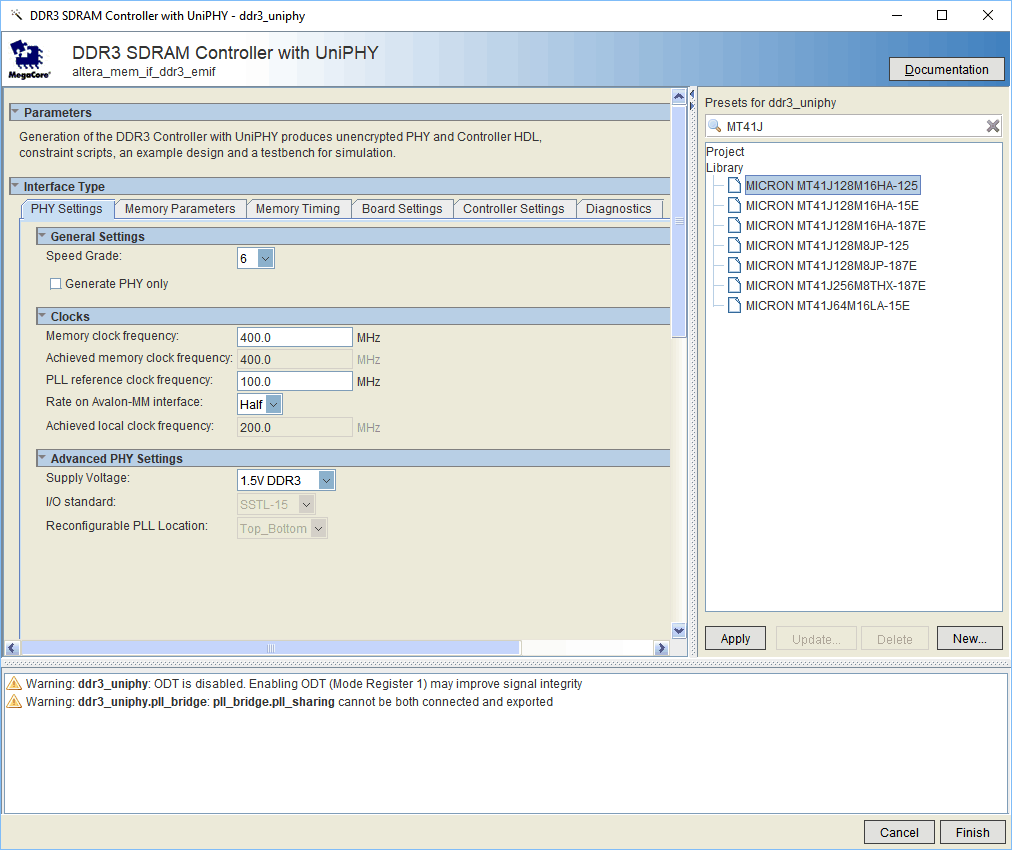The image size is (1012, 850).
Task: Click file icon for MT41J64M16LA-15E preset
Action: click(735, 305)
